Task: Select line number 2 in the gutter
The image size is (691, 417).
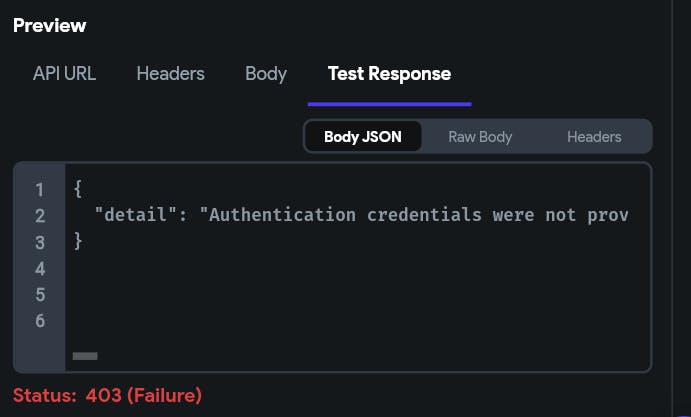Action: click(x=39, y=215)
